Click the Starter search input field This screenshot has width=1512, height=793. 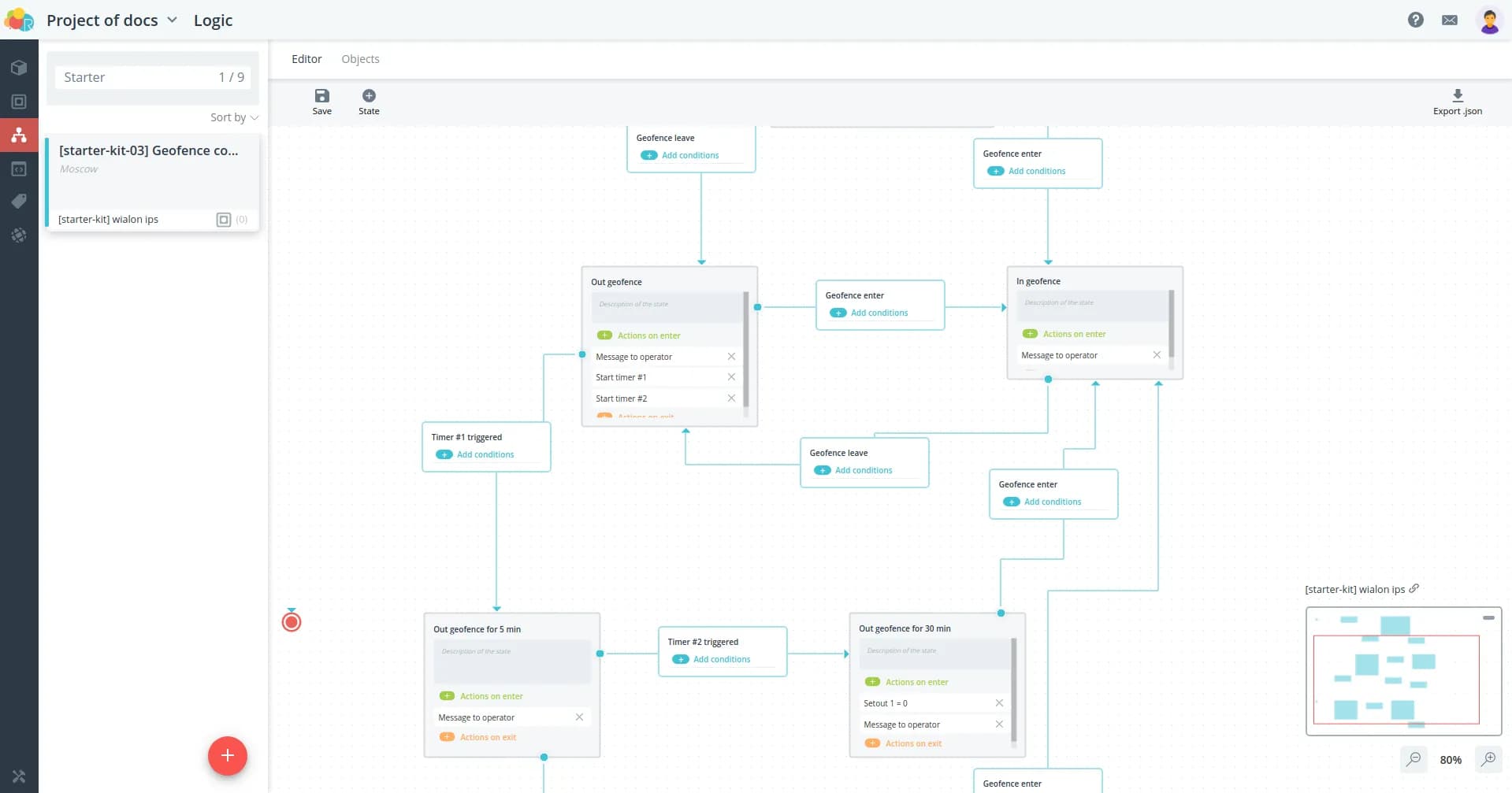(x=138, y=77)
